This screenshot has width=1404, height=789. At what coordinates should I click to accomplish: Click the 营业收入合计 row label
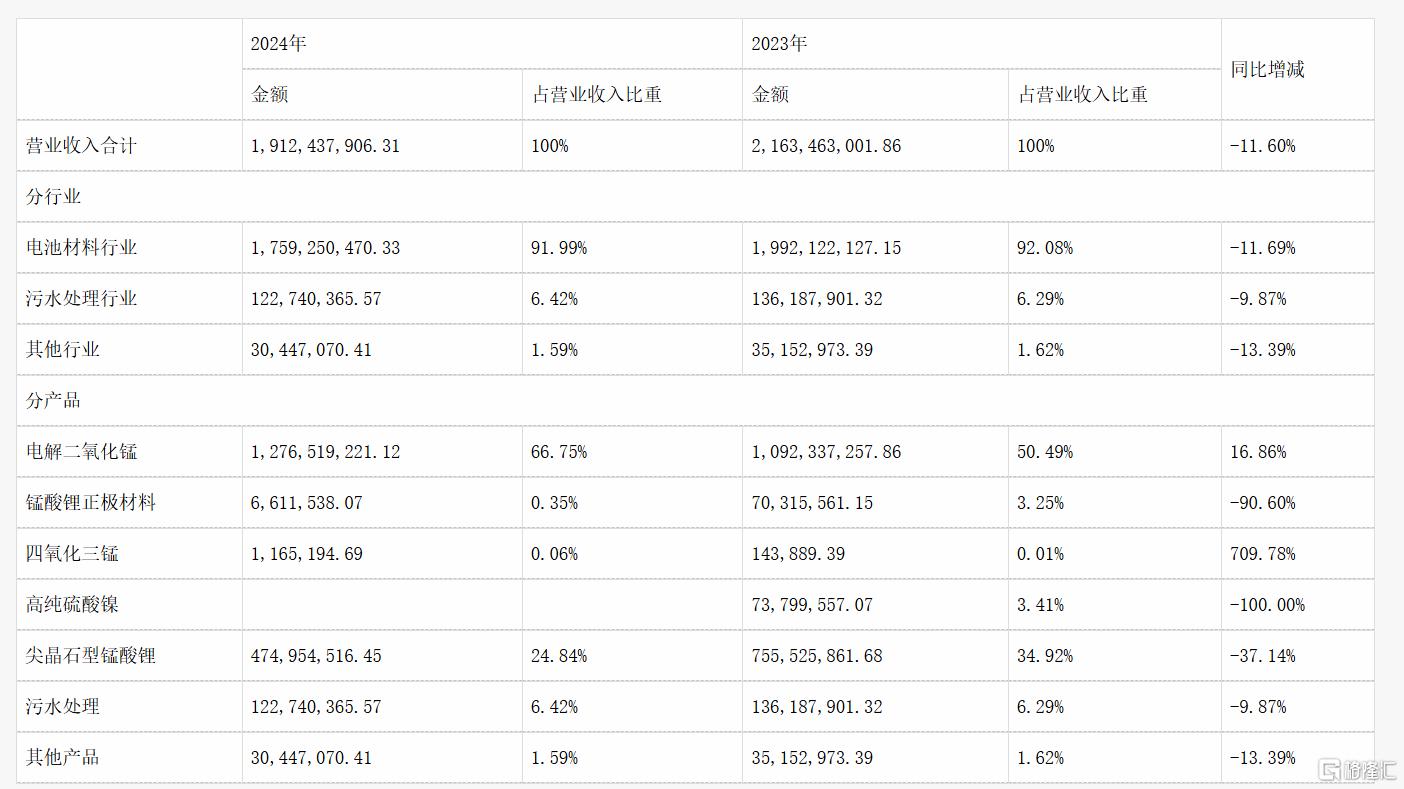(81, 146)
